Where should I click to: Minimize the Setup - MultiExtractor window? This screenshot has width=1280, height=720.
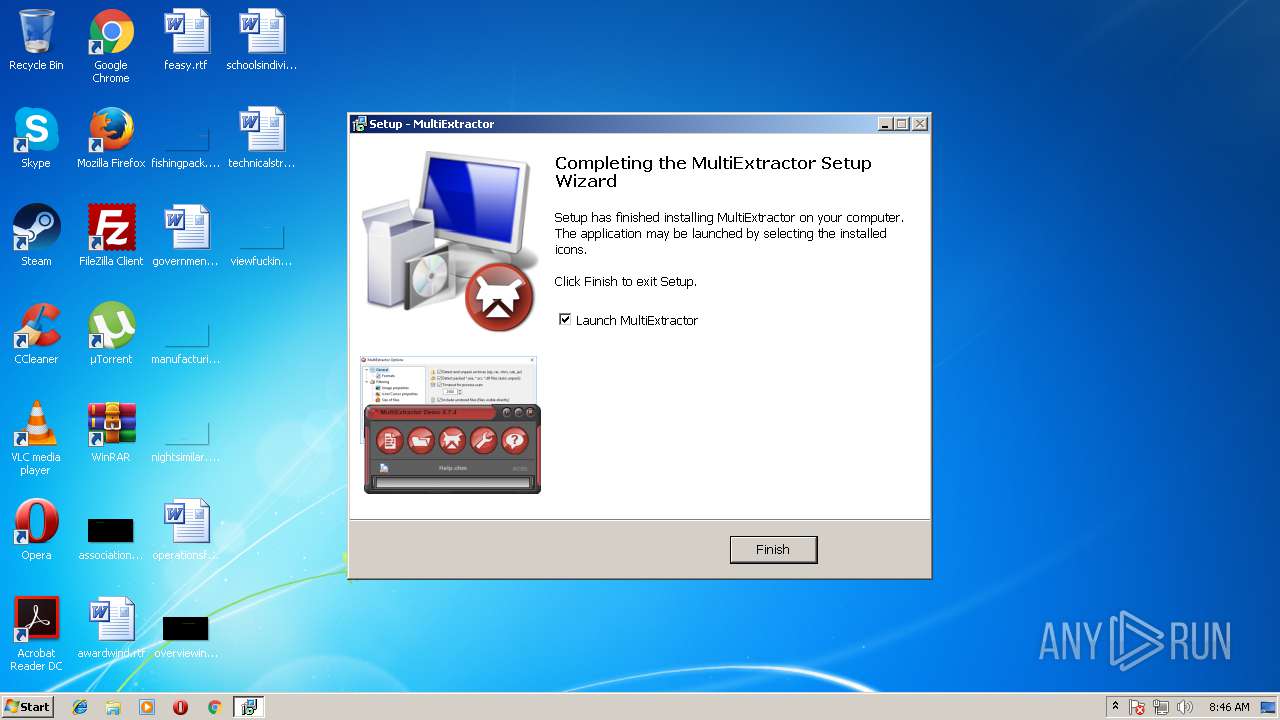click(x=885, y=124)
